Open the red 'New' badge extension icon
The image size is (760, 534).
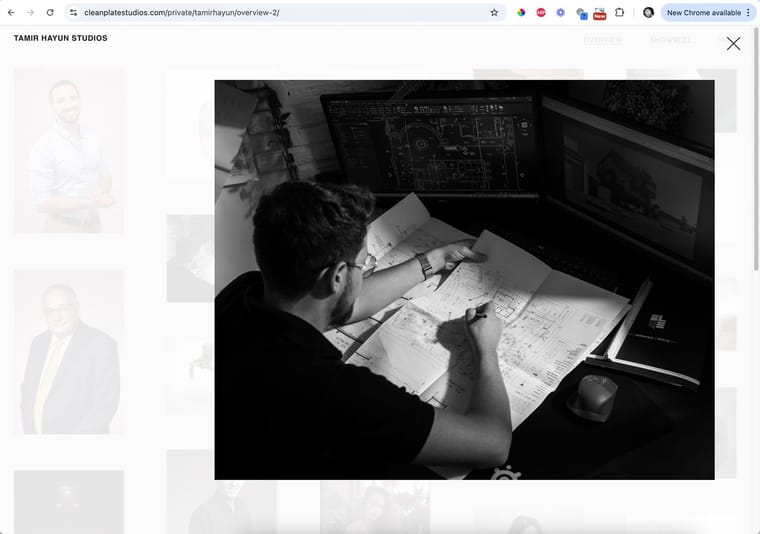599,13
